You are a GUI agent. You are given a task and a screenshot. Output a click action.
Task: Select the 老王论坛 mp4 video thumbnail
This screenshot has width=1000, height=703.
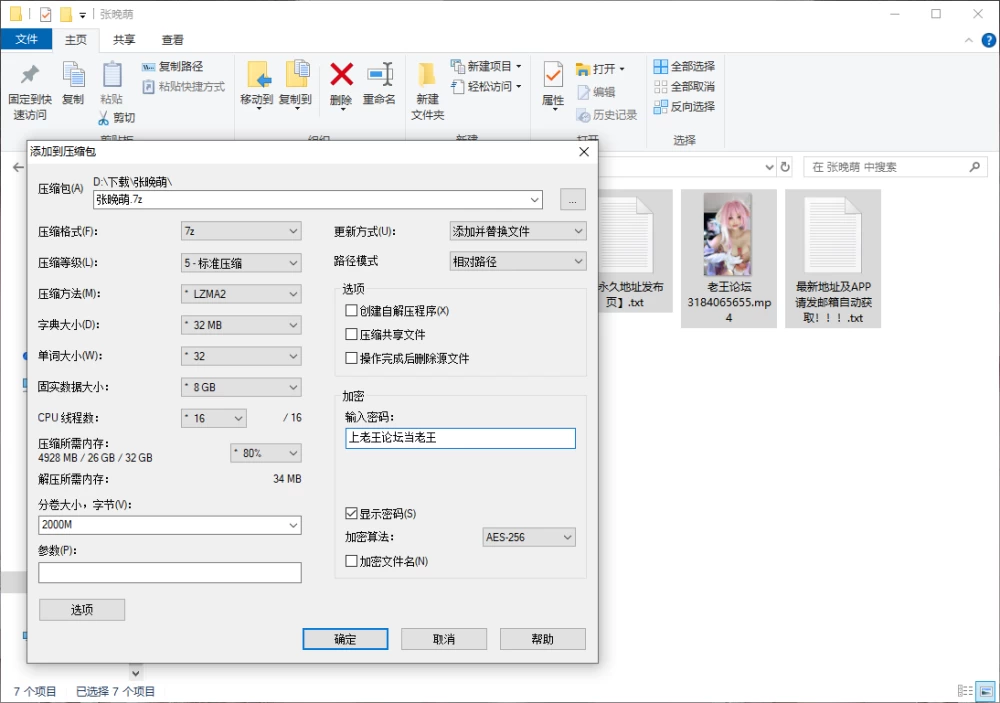pyautogui.click(x=728, y=234)
